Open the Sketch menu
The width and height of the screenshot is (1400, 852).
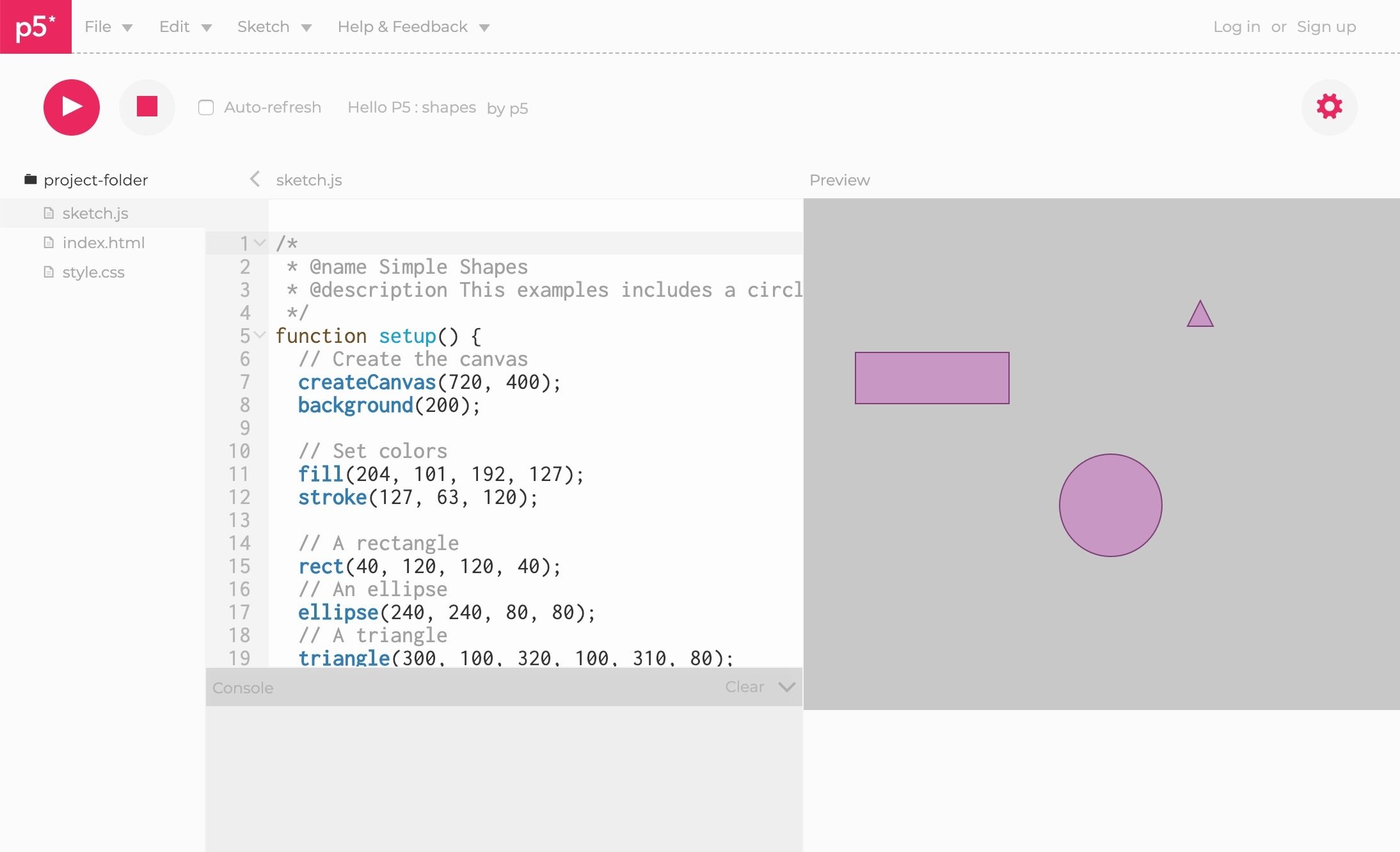274,27
